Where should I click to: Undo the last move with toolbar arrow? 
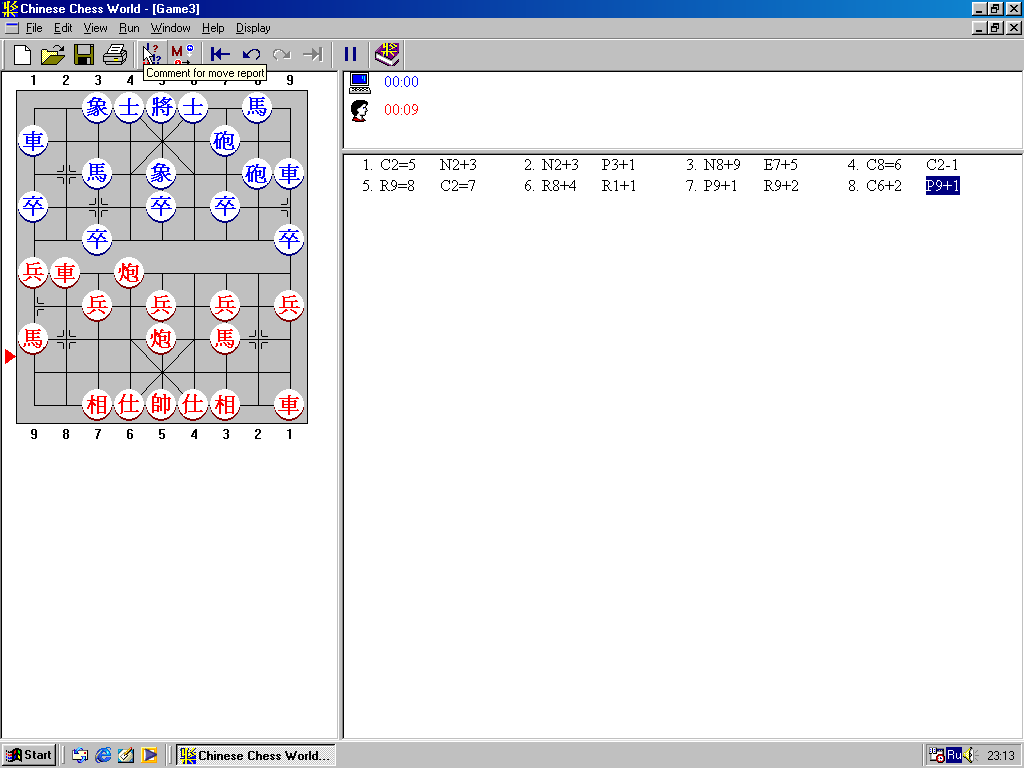[x=251, y=54]
